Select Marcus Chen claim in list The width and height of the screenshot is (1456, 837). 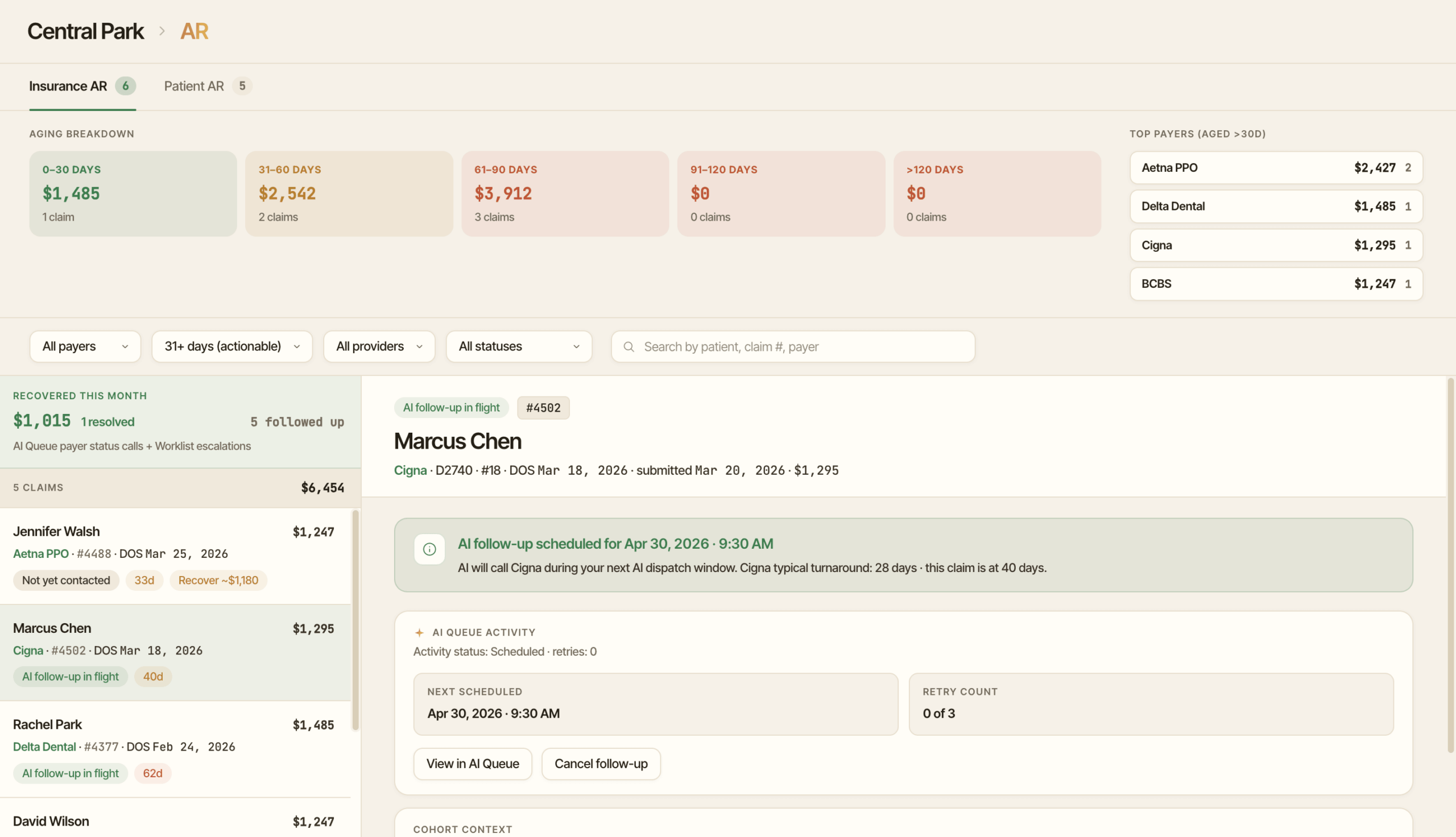175,652
